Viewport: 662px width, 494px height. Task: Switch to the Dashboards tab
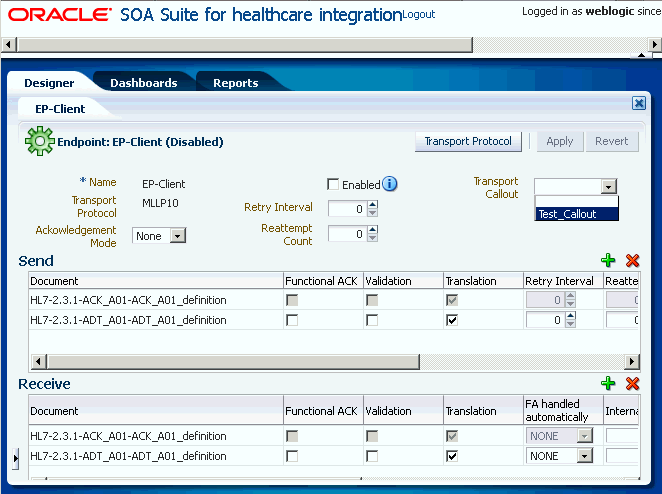point(144,83)
